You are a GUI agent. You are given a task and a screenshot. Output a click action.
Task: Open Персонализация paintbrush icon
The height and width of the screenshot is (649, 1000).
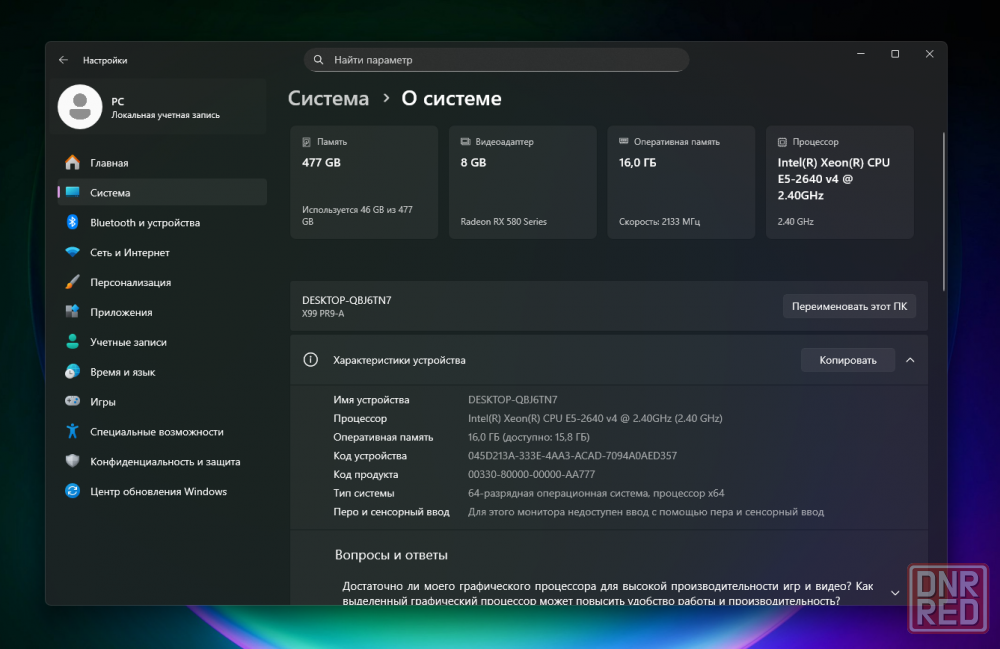pos(72,283)
